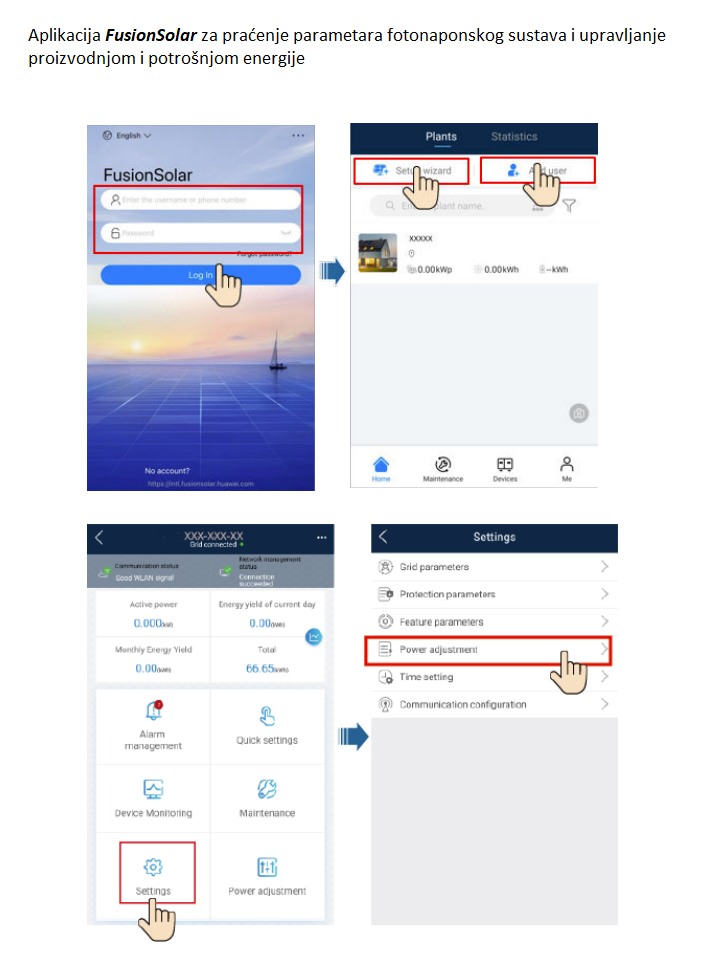The width and height of the screenshot is (717, 971).
Task: Click the blue Log In button
Action: (201, 275)
